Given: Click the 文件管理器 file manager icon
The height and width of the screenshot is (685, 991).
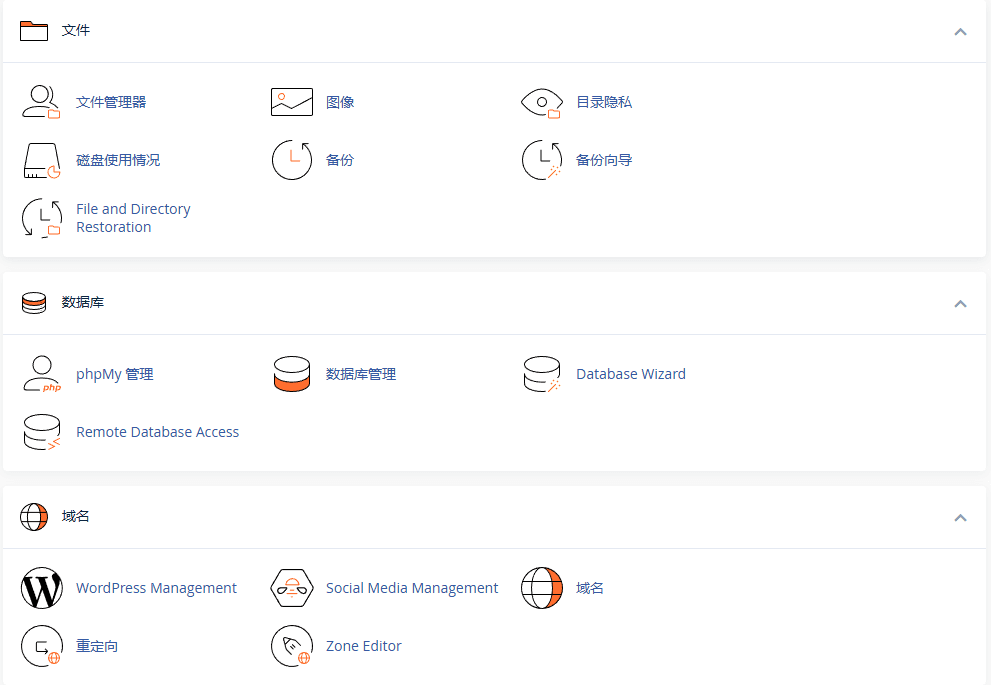Looking at the screenshot, I should tap(42, 102).
